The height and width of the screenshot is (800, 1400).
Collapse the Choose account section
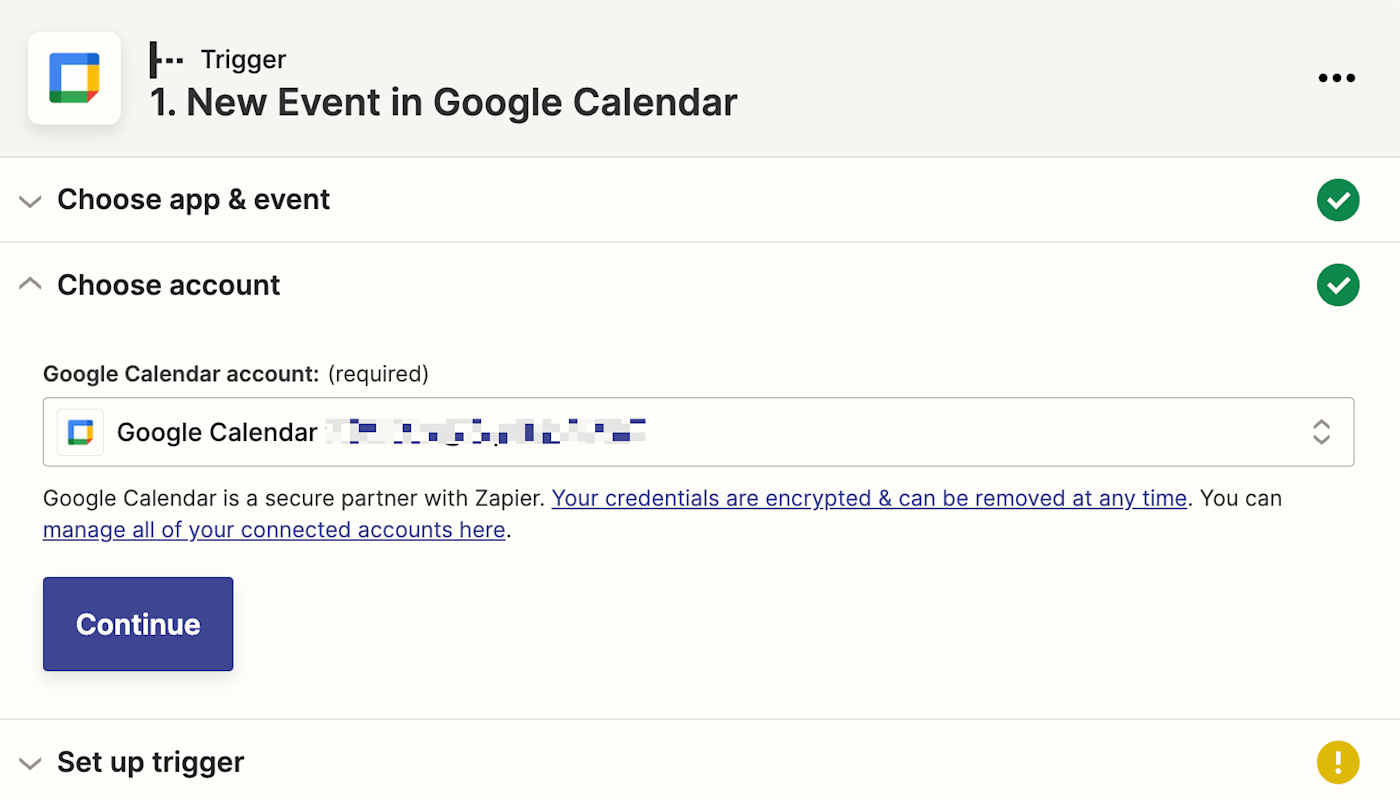(x=30, y=285)
